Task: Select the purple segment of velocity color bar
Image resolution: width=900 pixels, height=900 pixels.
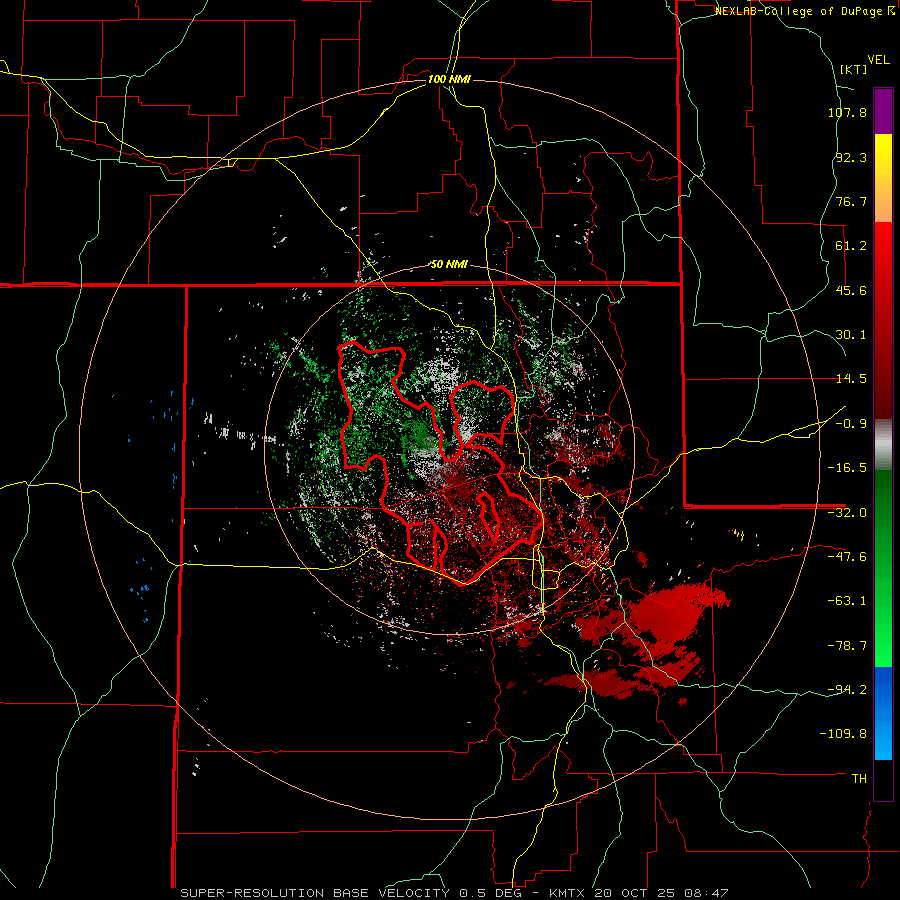Action: 883,112
